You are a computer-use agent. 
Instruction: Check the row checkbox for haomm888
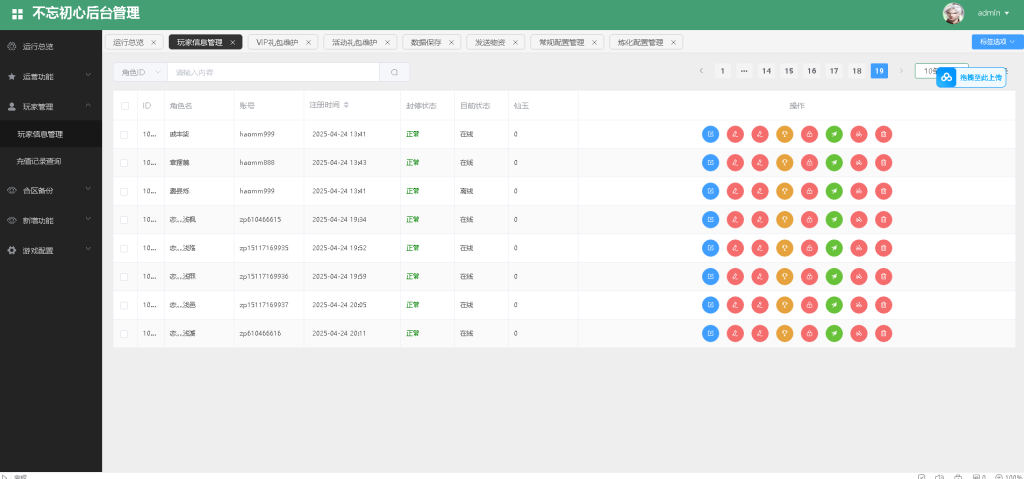125,162
